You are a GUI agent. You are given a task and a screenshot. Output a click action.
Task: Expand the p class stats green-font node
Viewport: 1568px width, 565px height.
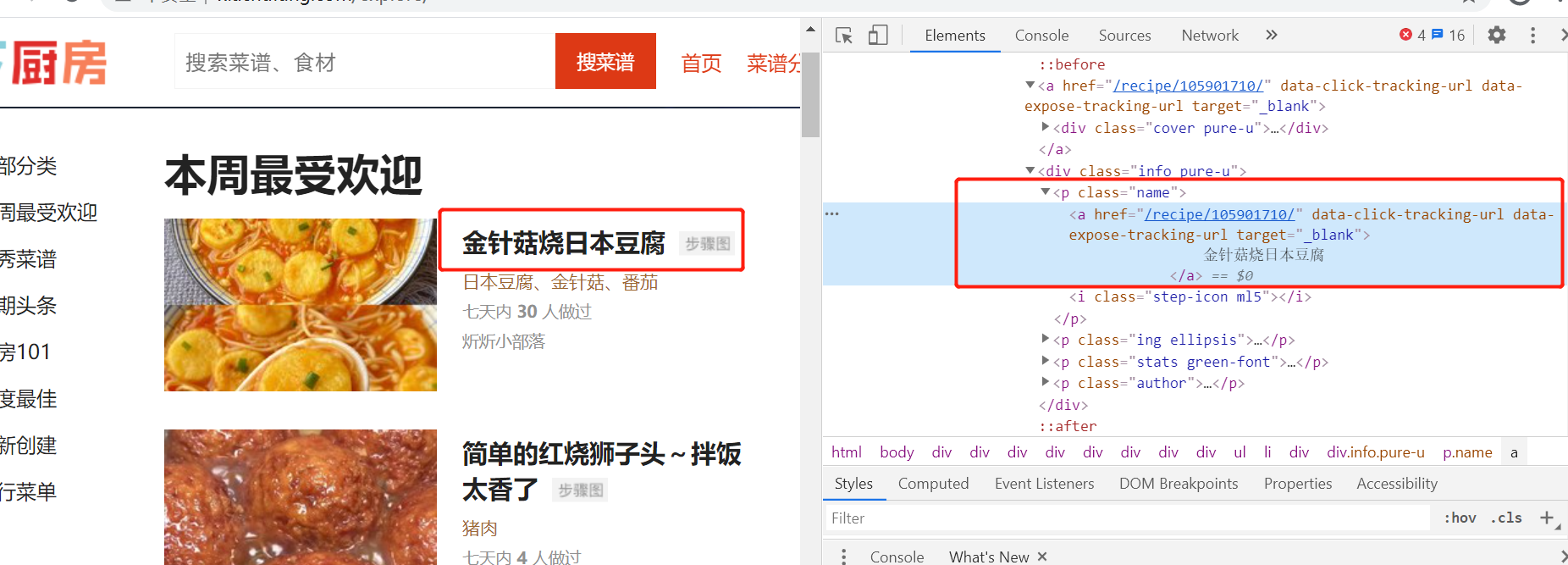coord(1046,361)
